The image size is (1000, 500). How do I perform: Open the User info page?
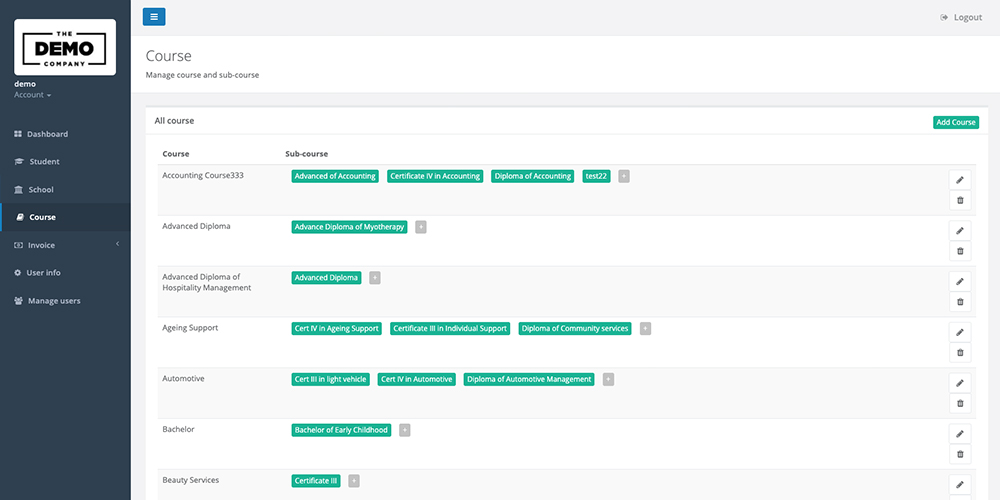(x=43, y=272)
